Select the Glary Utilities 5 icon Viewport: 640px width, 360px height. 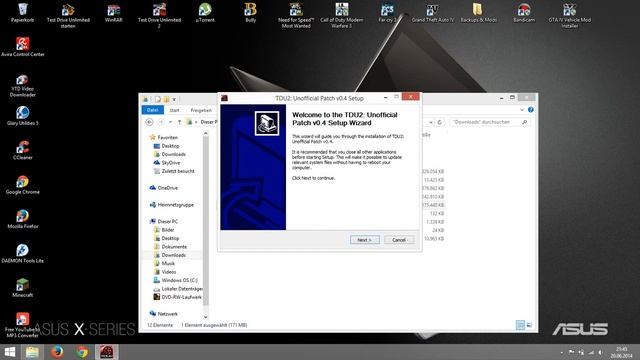pyautogui.click(x=22, y=116)
